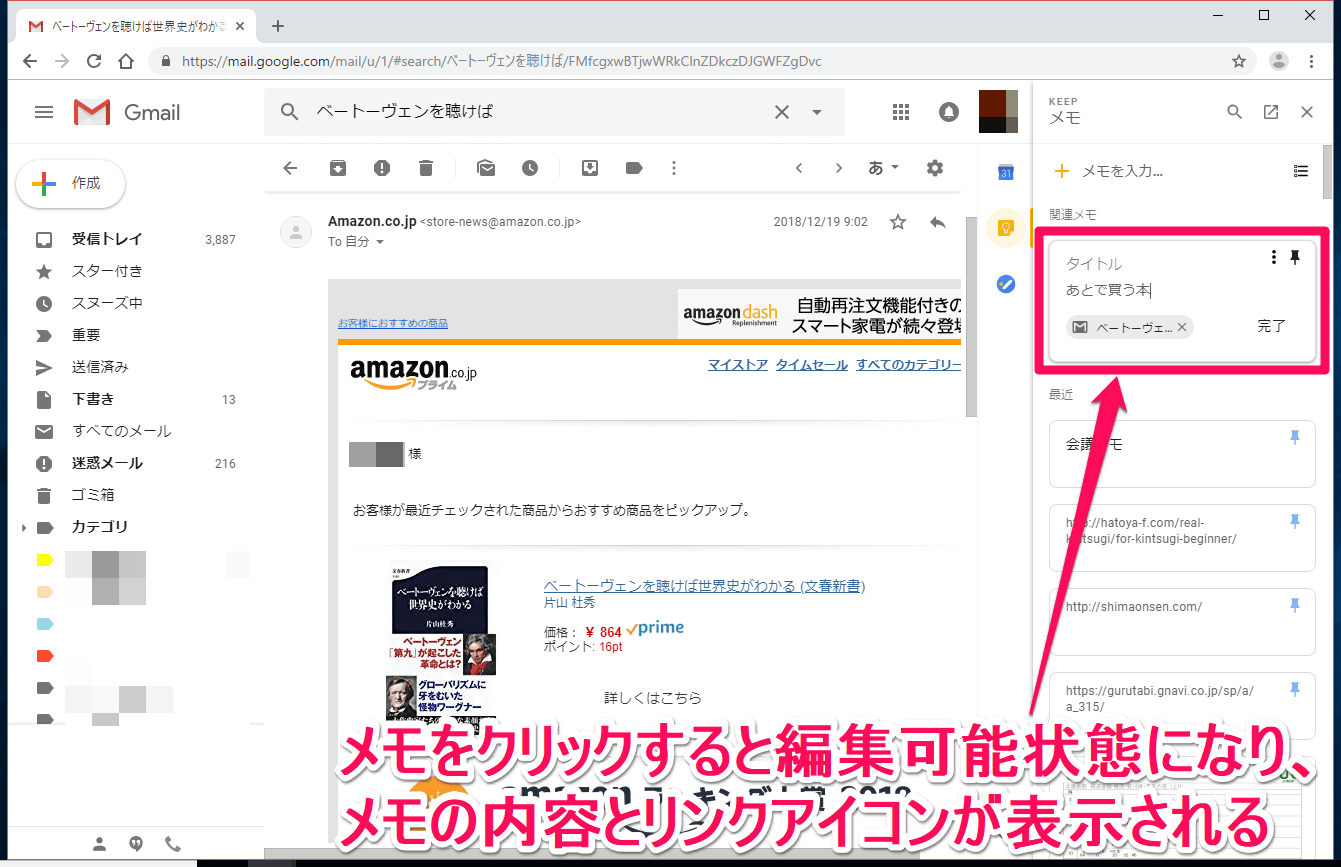1341x867 pixels.
Task: Delete this email with trash icon
Action: click(426, 168)
